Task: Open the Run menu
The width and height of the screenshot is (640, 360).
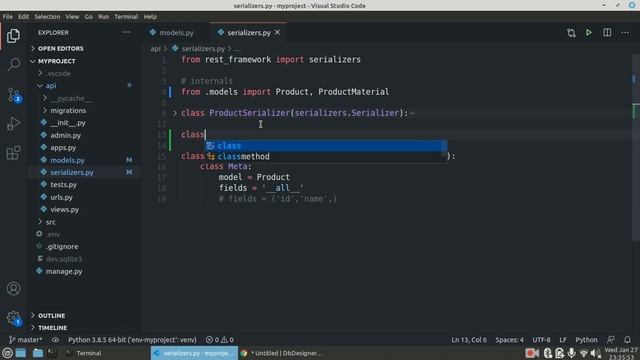Action: click(103, 17)
